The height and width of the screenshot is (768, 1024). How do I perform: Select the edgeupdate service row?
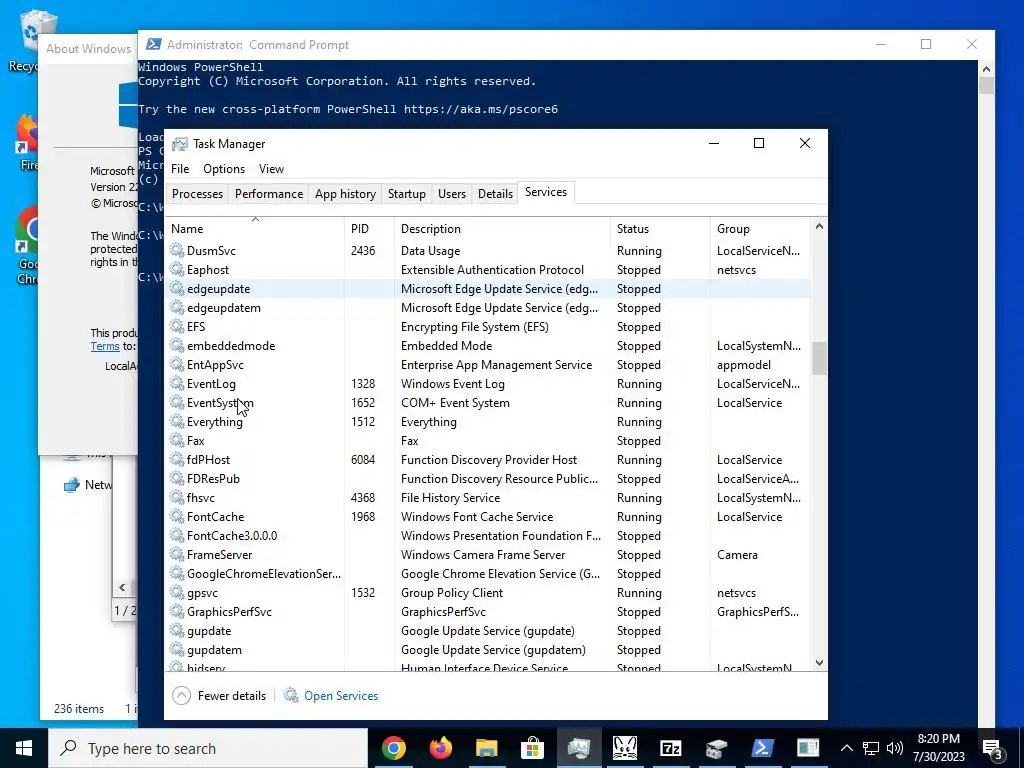[x=488, y=288]
